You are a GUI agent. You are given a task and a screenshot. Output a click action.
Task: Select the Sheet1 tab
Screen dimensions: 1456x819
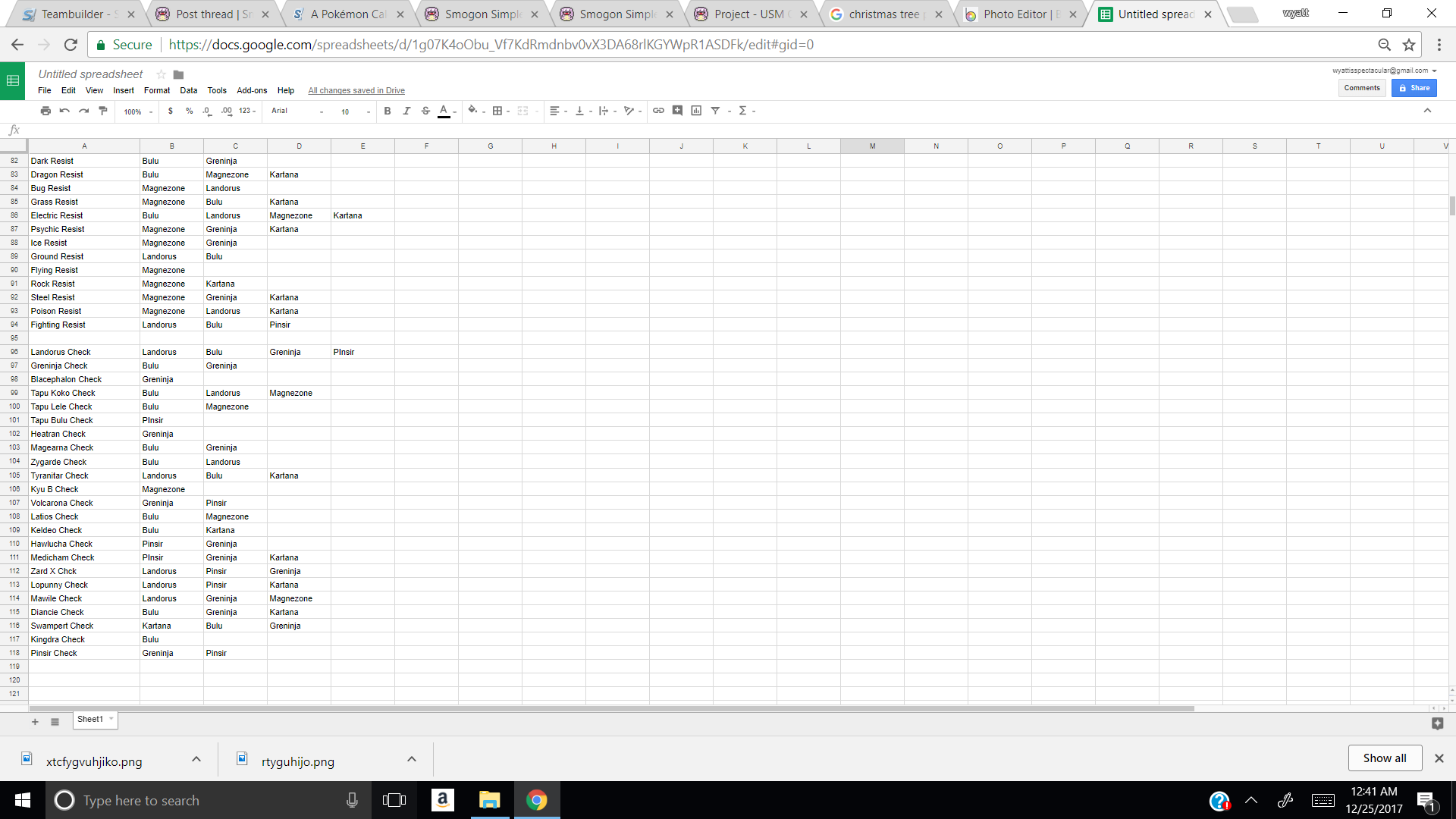pyautogui.click(x=95, y=720)
